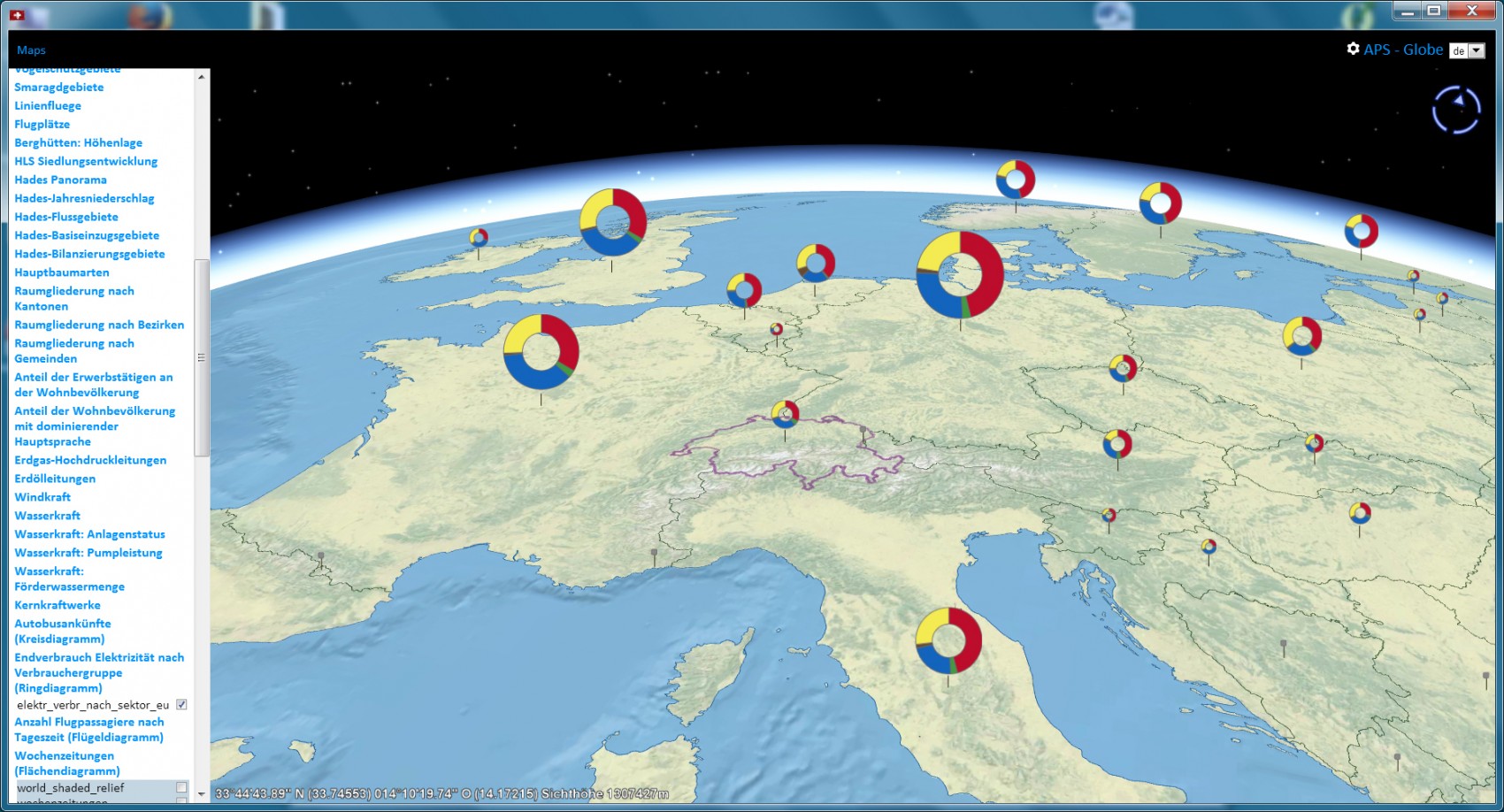
Task: Open HLS Siedlungsentwicklung map
Action: click(86, 161)
